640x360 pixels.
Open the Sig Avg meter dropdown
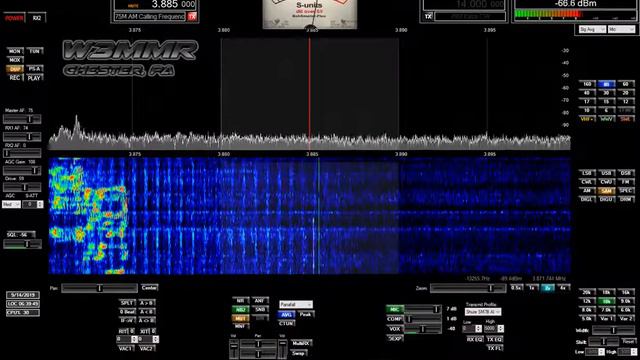tap(592, 29)
